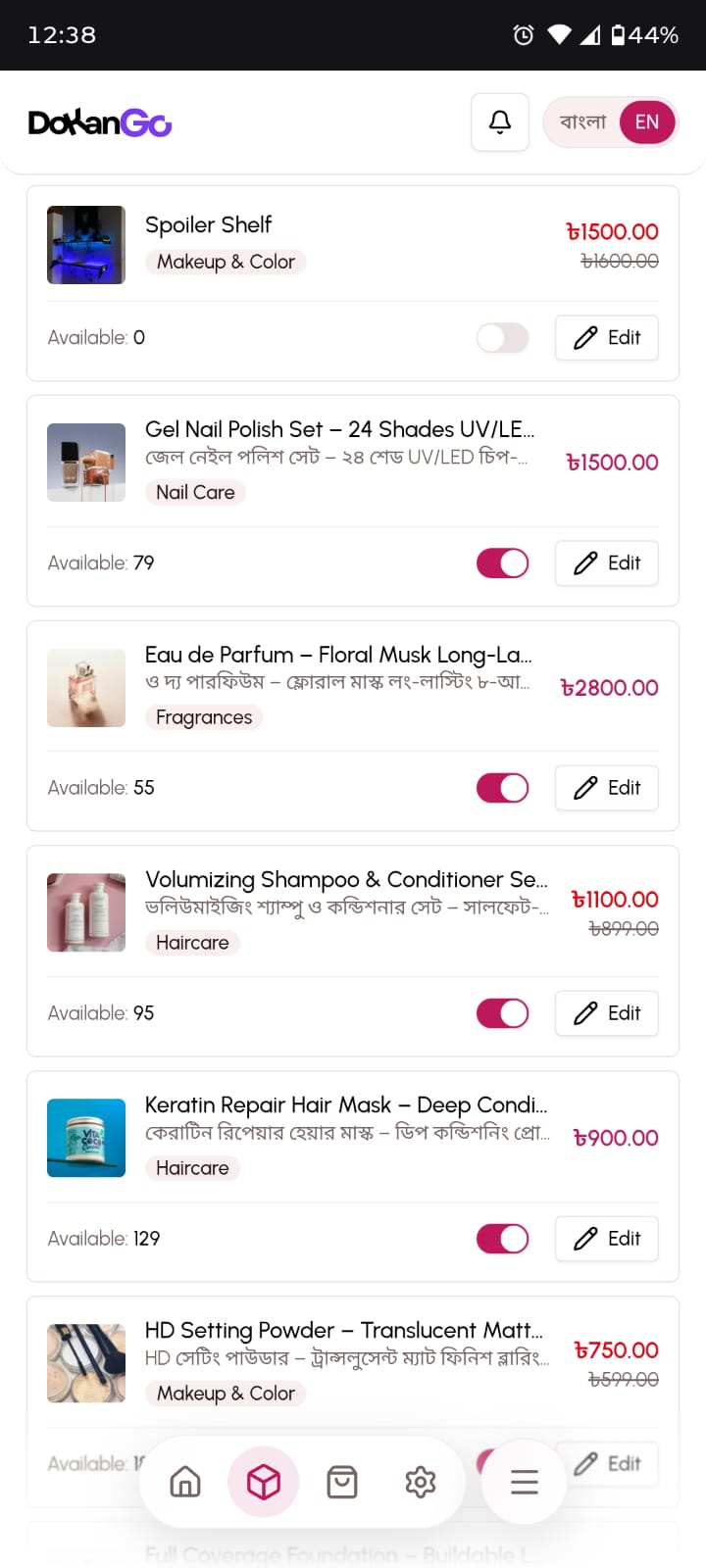Select the EN language option
The height and width of the screenshot is (1568, 706).
(x=647, y=122)
